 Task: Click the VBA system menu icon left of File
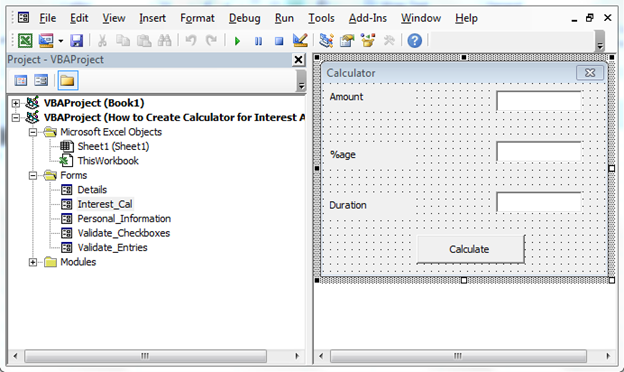(x=23, y=18)
